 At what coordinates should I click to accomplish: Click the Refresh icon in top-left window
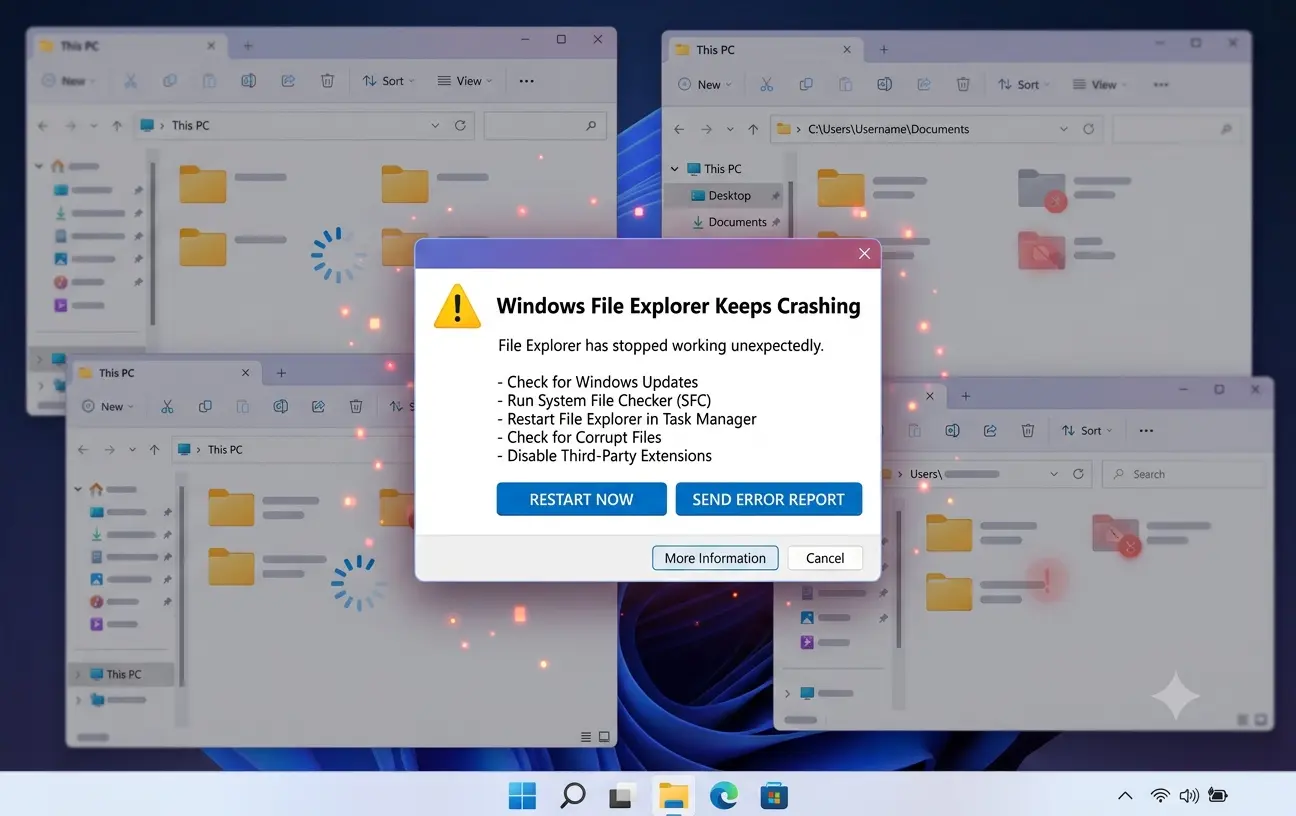pos(460,126)
